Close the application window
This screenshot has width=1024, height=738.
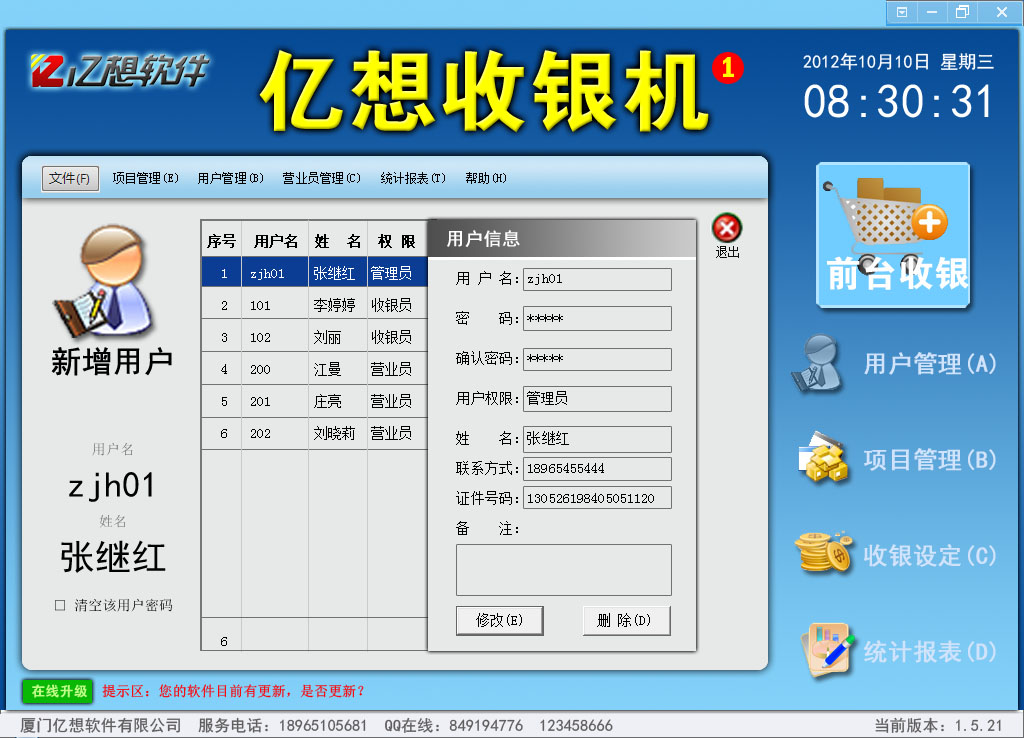pyautogui.click(x=1001, y=12)
